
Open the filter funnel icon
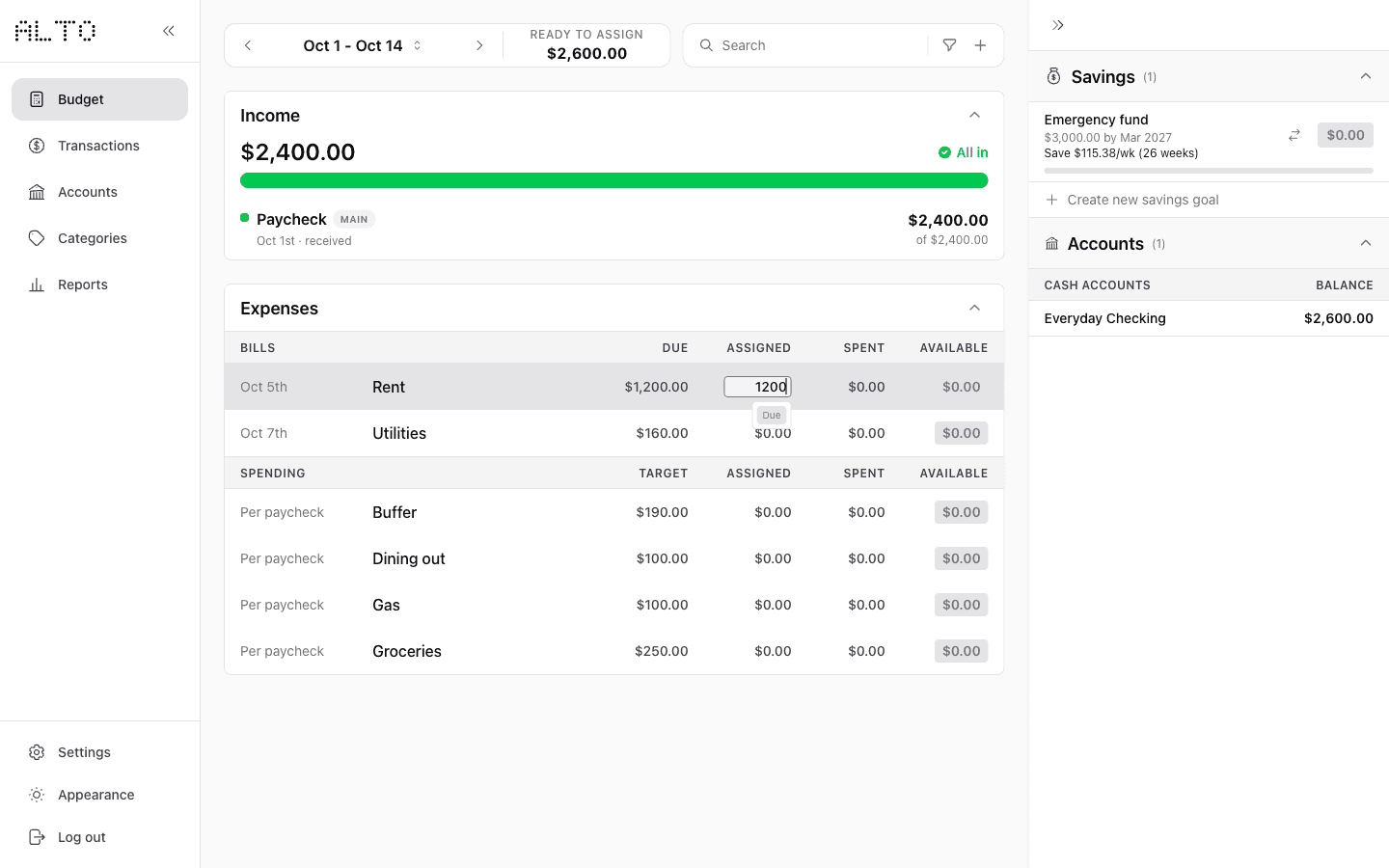pyautogui.click(x=950, y=45)
